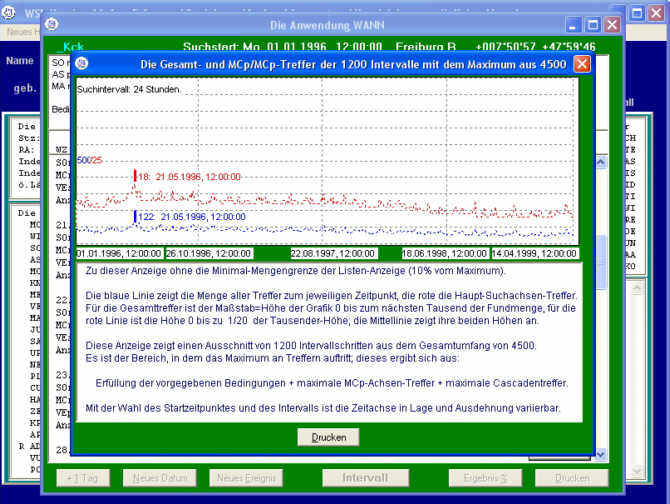Image resolution: width=670 pixels, height=504 pixels.
Task: Minimize the Die Anwendung WANN window
Action: click(x=573, y=25)
